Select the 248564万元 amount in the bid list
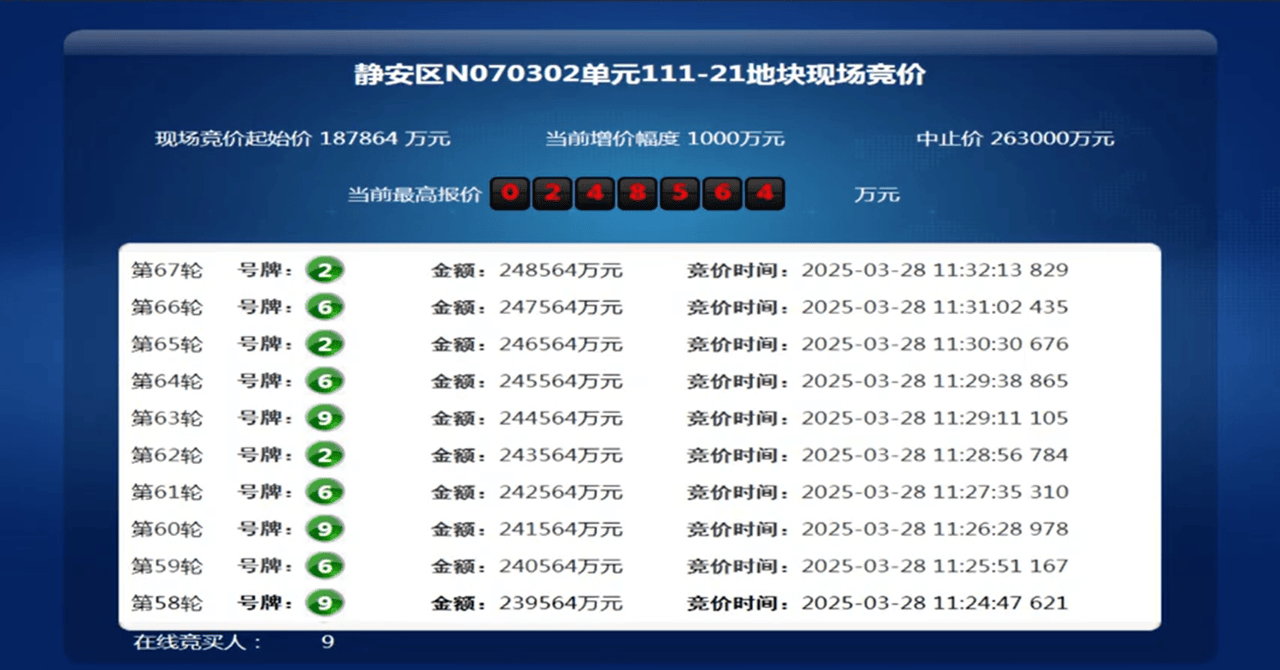This screenshot has height=670, width=1280. point(560,270)
